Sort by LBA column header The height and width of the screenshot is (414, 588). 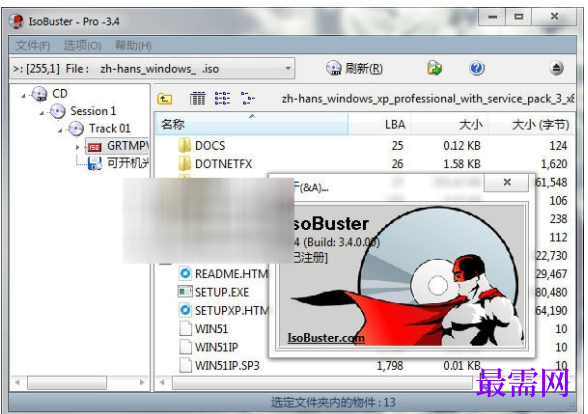click(379, 124)
